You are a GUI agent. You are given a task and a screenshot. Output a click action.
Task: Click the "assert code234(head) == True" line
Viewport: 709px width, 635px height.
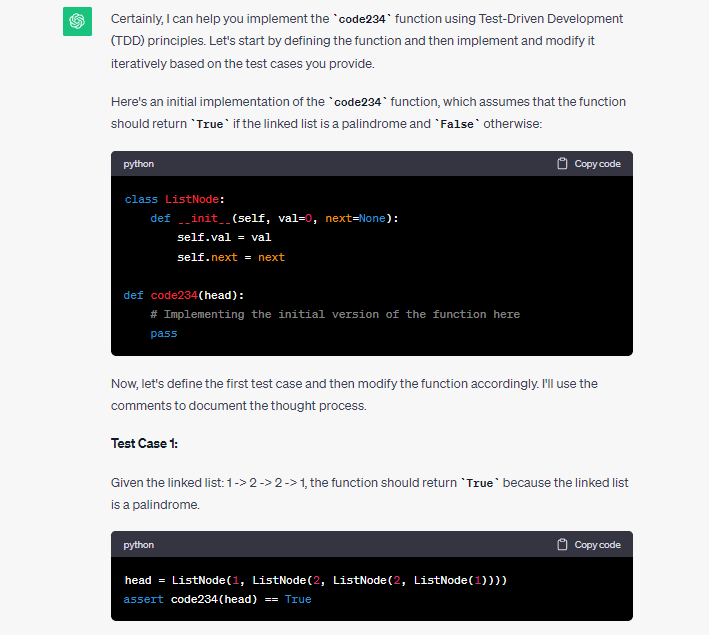coord(218,600)
